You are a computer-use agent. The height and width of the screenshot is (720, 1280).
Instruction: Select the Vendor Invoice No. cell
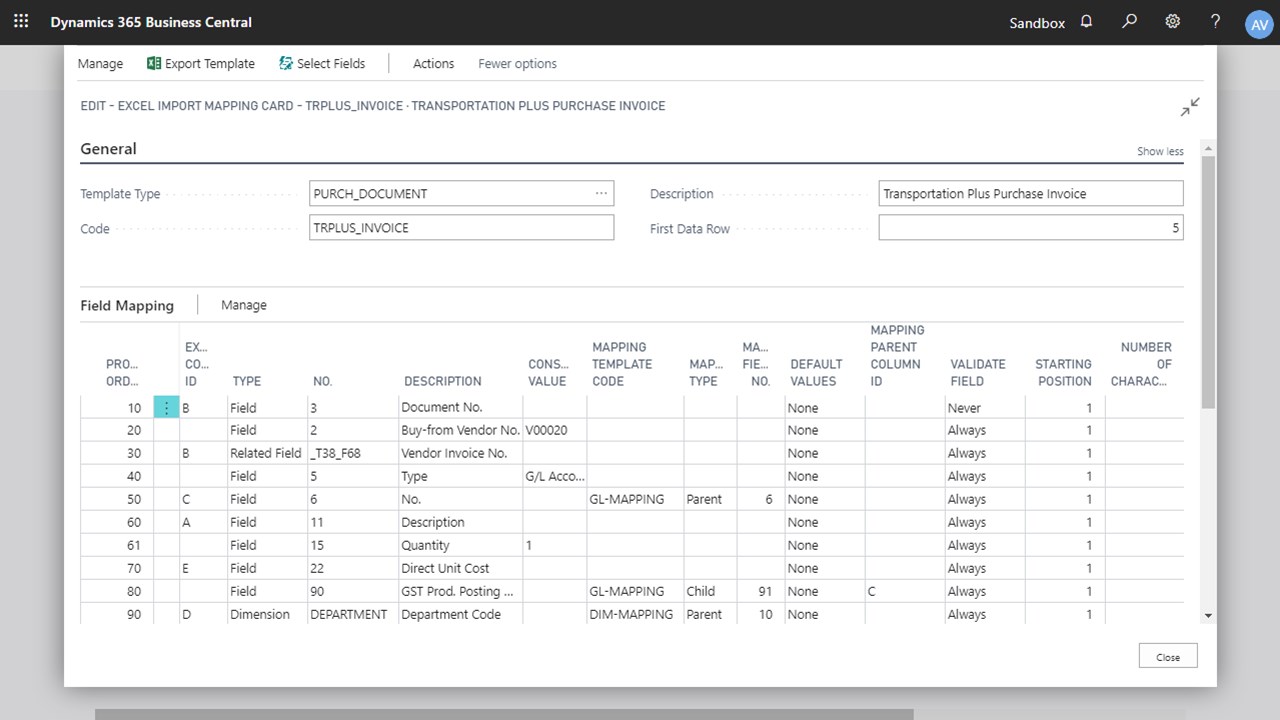point(460,453)
